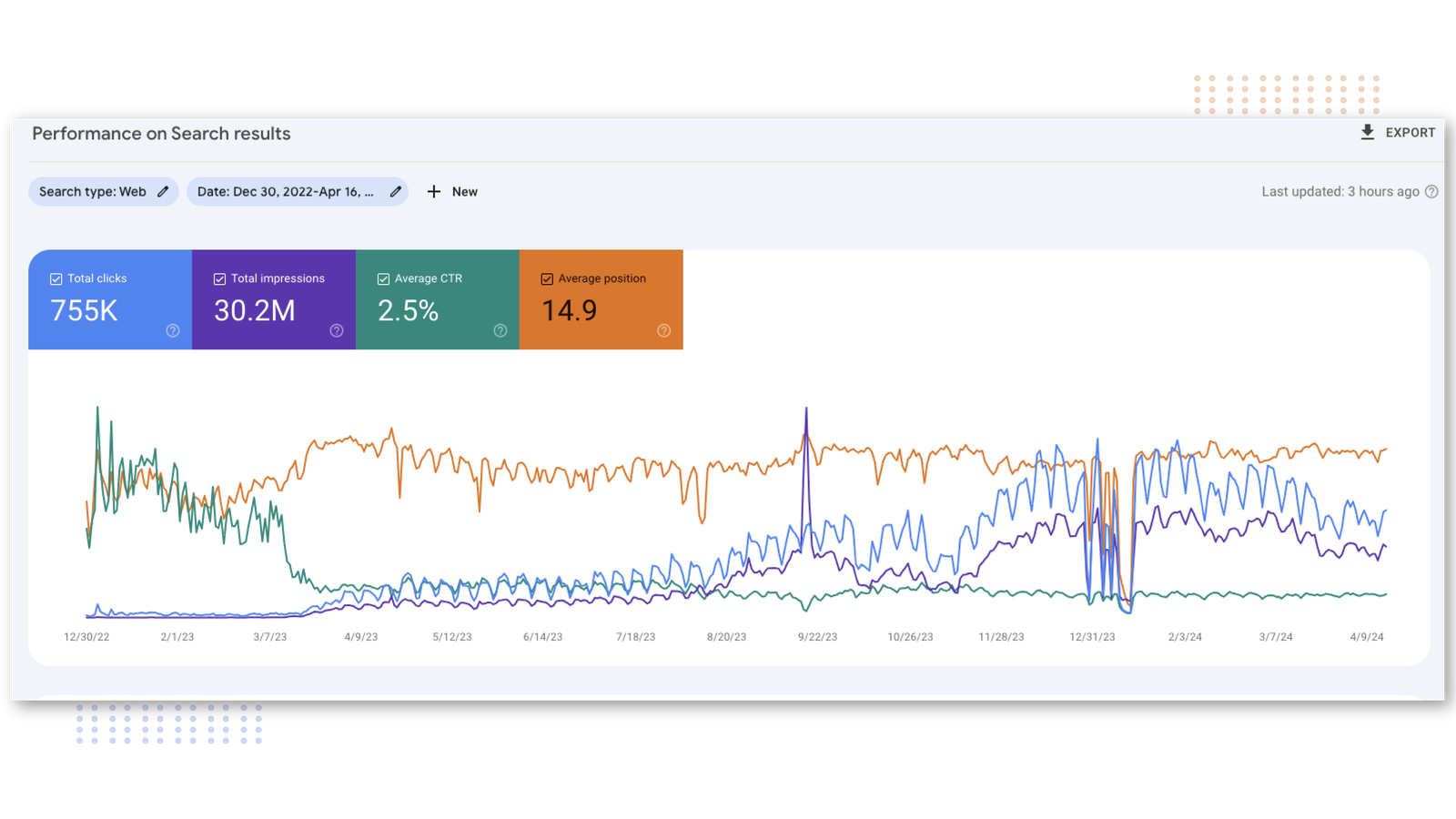Open help icon on Total impressions card
The height and width of the screenshot is (819, 1456).
pos(337,330)
